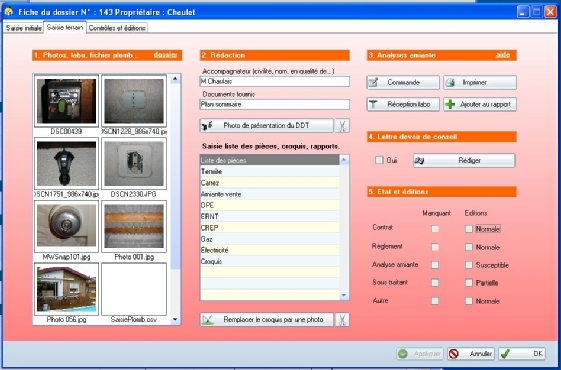Choose Photo de présentation du DDT
Viewport: 561px width, 370px height.
267,126
